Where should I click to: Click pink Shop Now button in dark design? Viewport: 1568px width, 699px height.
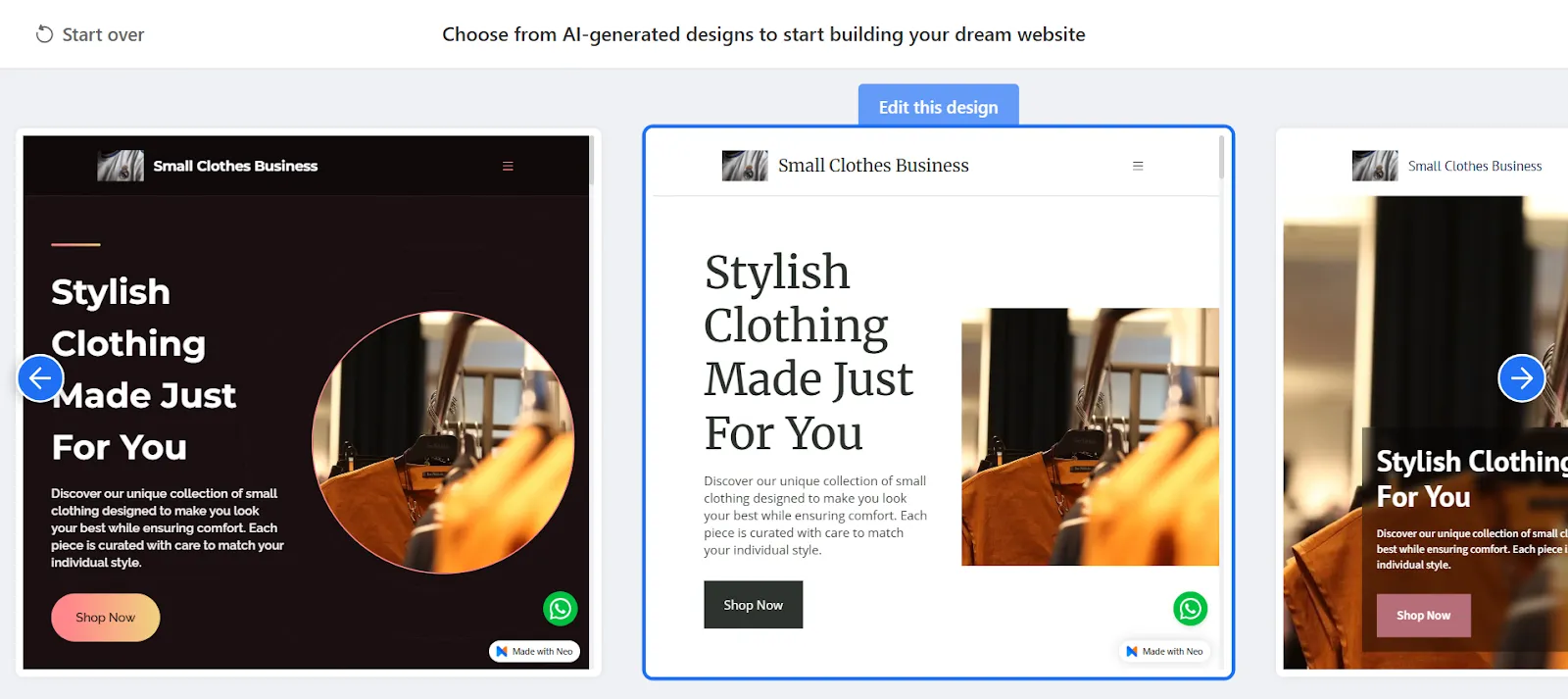click(x=106, y=618)
